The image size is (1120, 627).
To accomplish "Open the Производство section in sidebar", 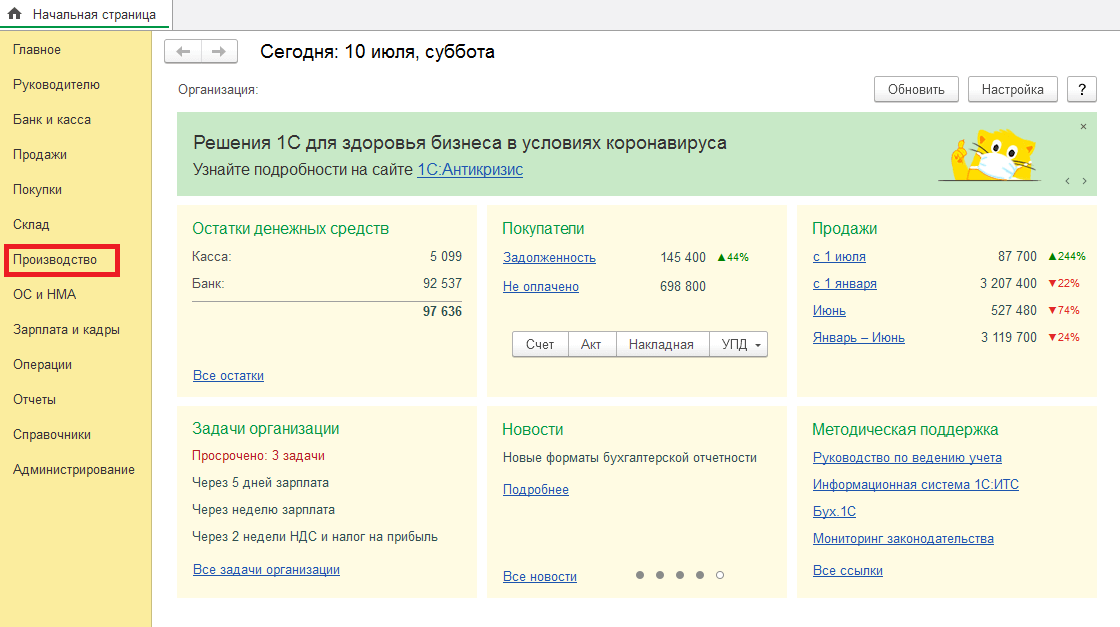I will pyautogui.click(x=55, y=260).
